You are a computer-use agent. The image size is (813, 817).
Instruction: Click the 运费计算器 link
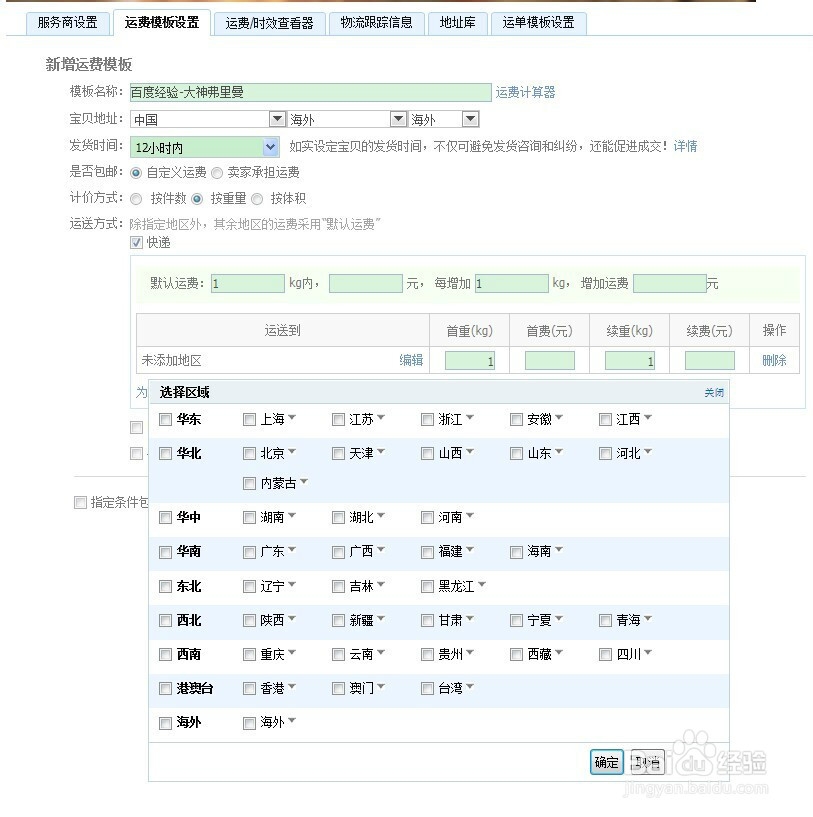coord(525,92)
